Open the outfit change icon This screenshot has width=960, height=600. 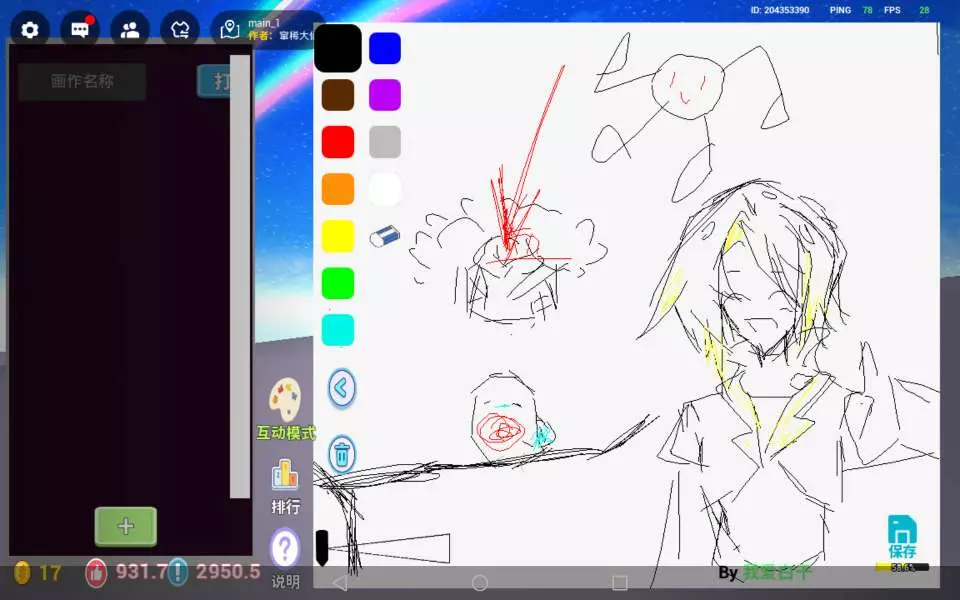180,29
